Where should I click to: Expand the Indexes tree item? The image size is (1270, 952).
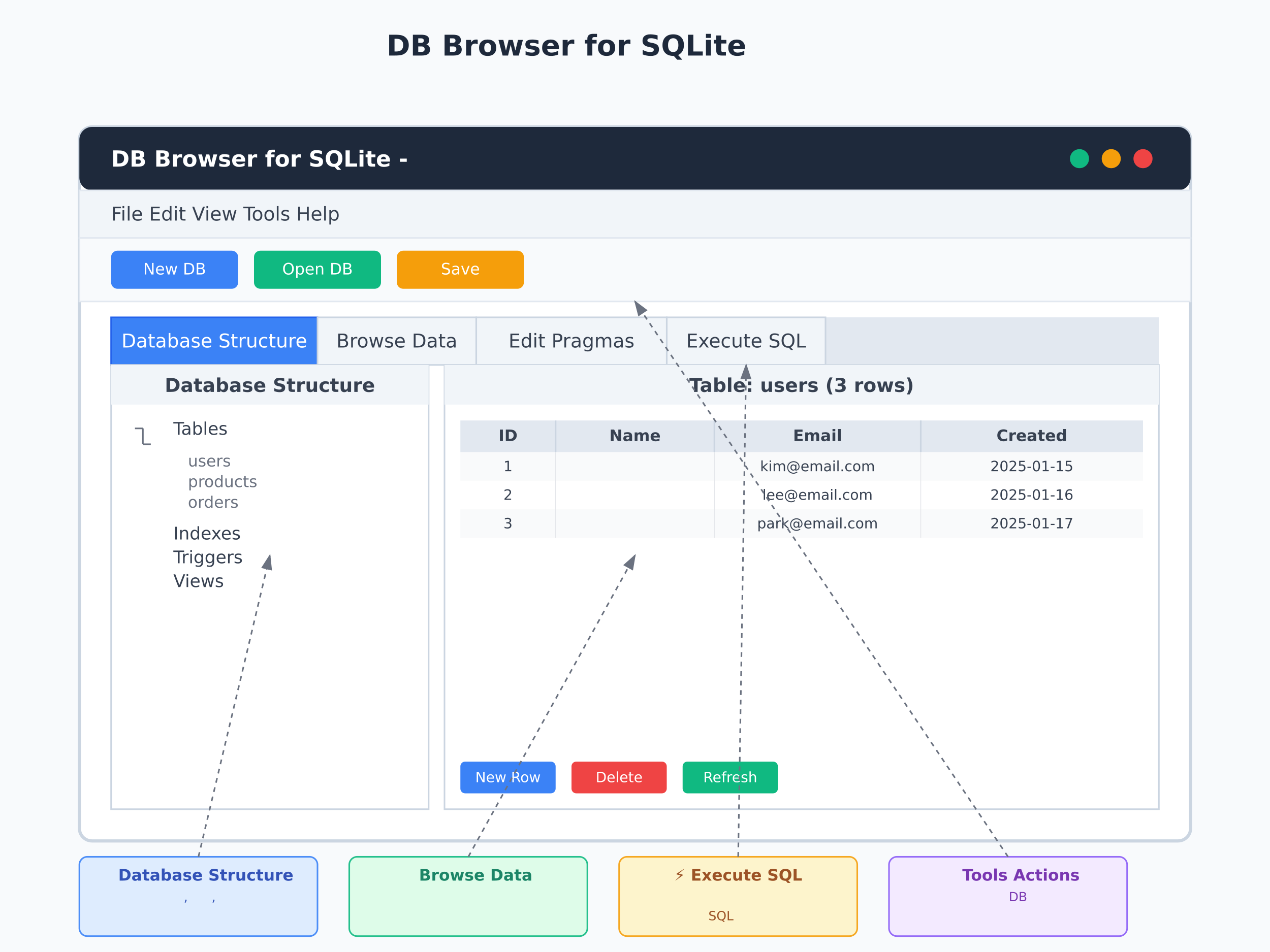tap(207, 533)
